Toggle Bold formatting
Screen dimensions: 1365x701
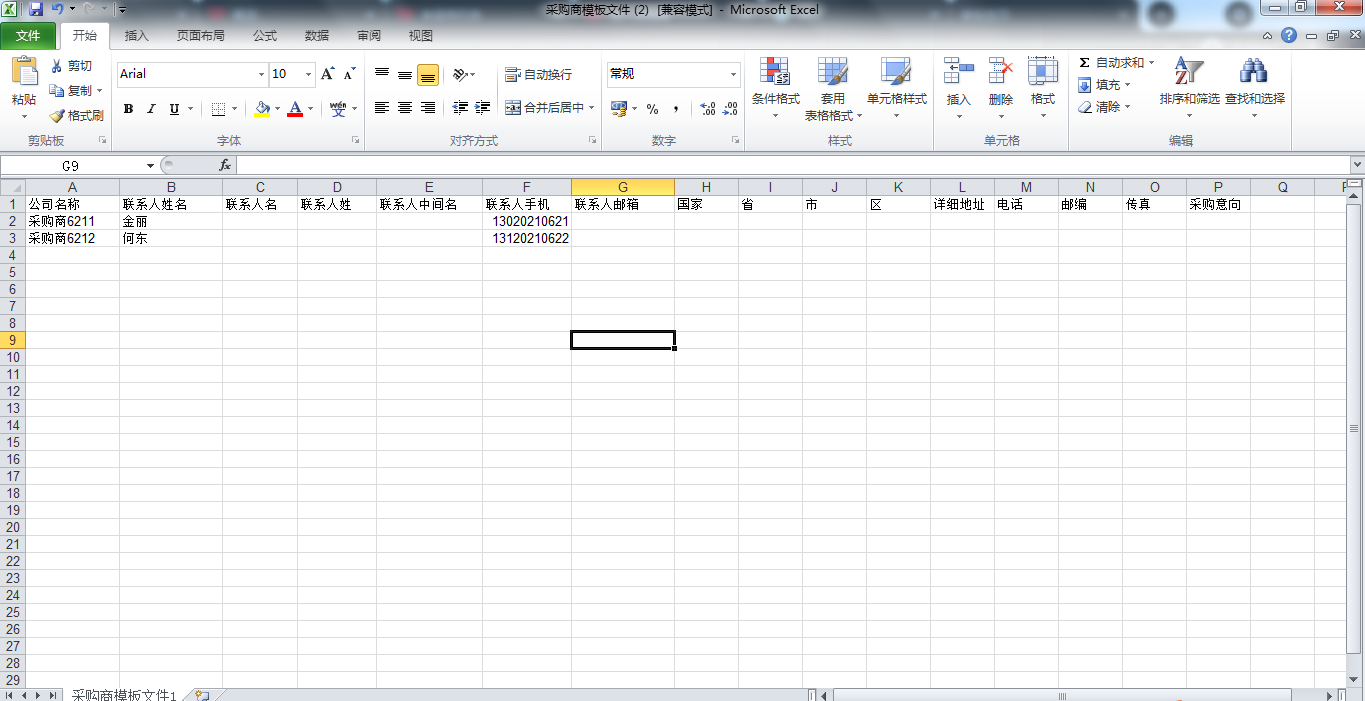[x=128, y=109]
